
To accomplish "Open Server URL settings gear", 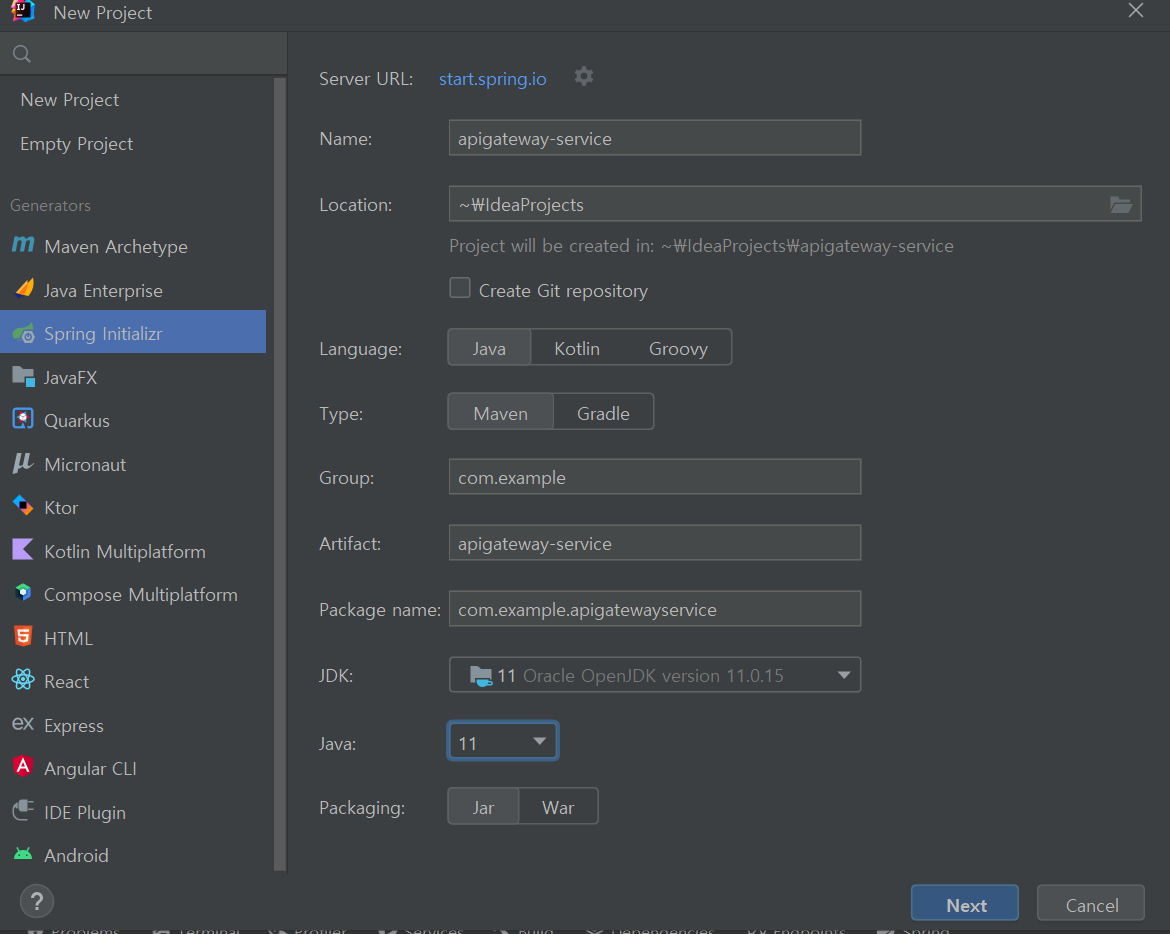I will [x=584, y=77].
